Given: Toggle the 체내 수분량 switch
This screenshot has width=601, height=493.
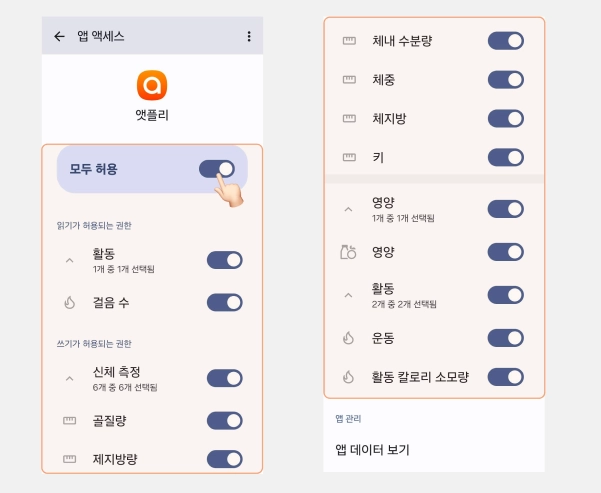Looking at the screenshot, I should click(505, 41).
